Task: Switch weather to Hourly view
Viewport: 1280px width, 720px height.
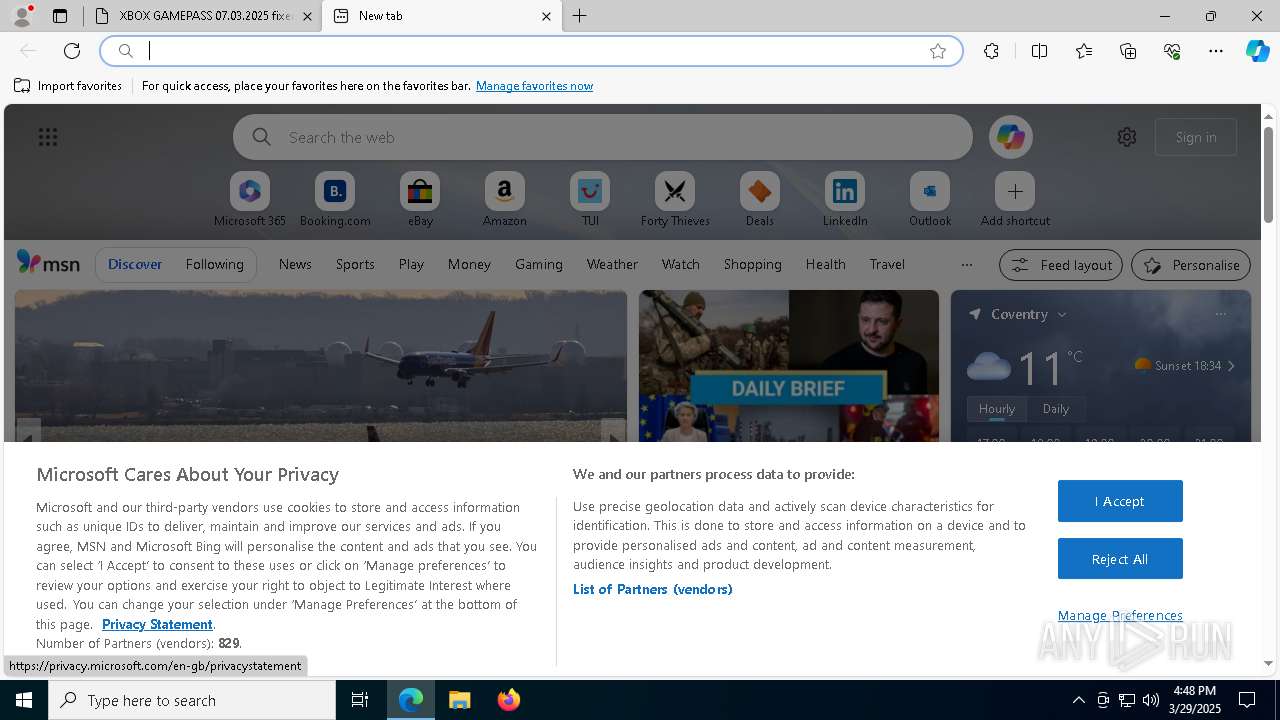Action: [x=997, y=409]
